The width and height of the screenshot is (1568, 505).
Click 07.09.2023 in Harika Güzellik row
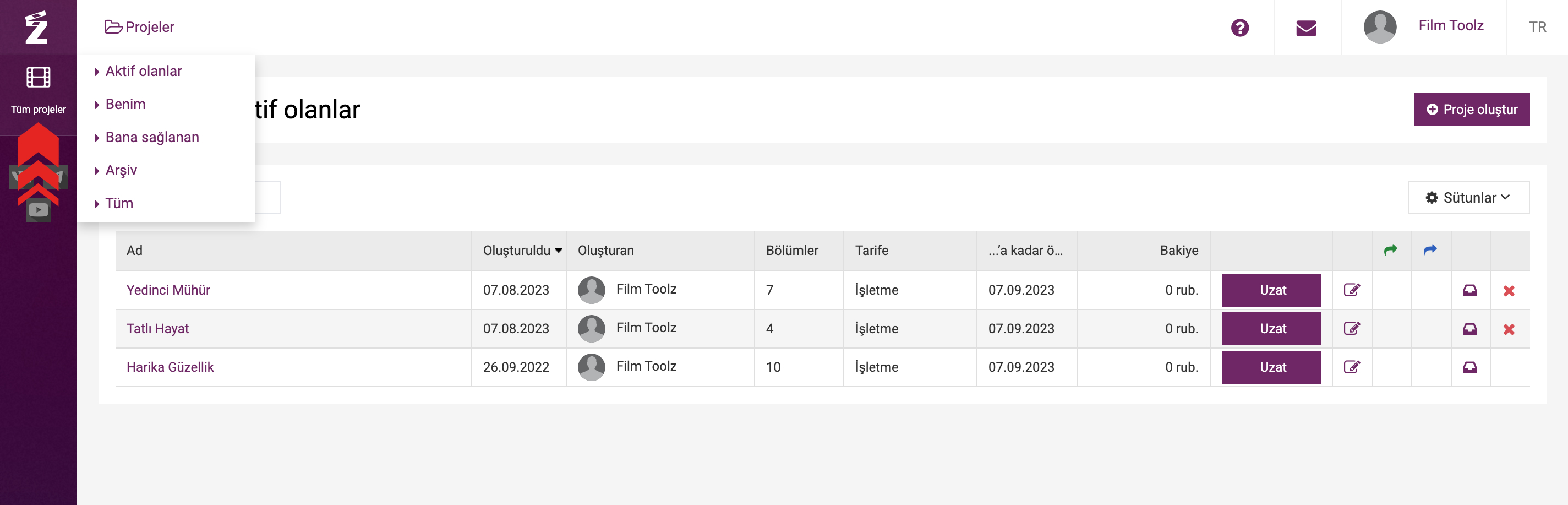pyautogui.click(x=1021, y=367)
